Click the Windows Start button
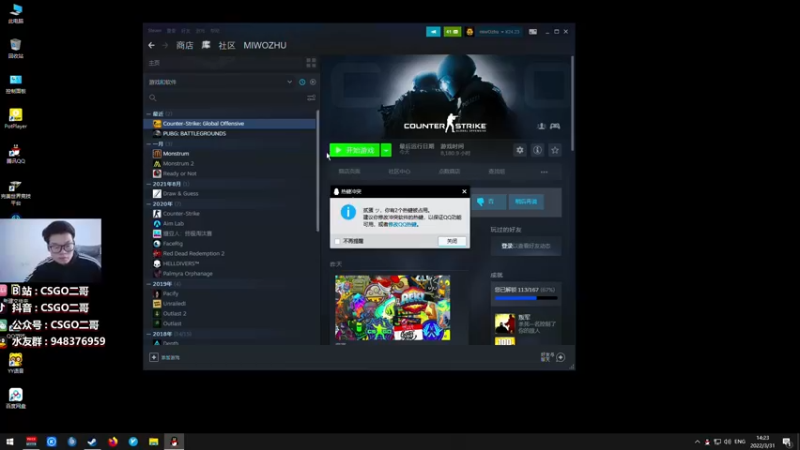This screenshot has width=800, height=450. 10,441
